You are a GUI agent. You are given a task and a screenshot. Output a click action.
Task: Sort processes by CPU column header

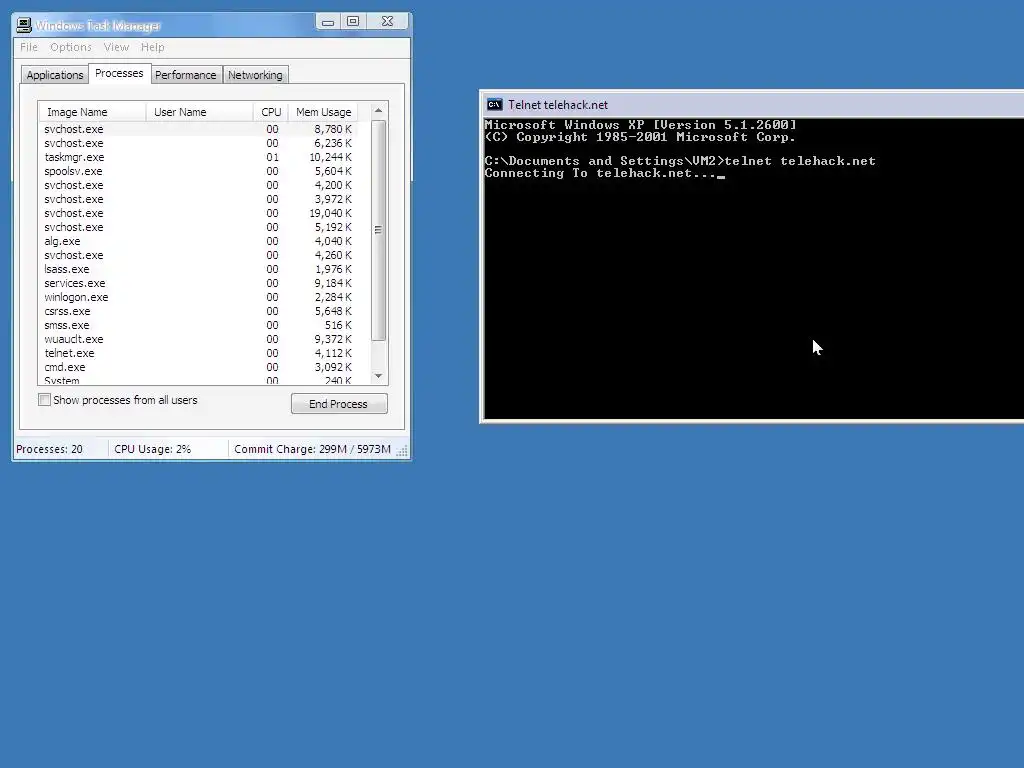(x=270, y=112)
